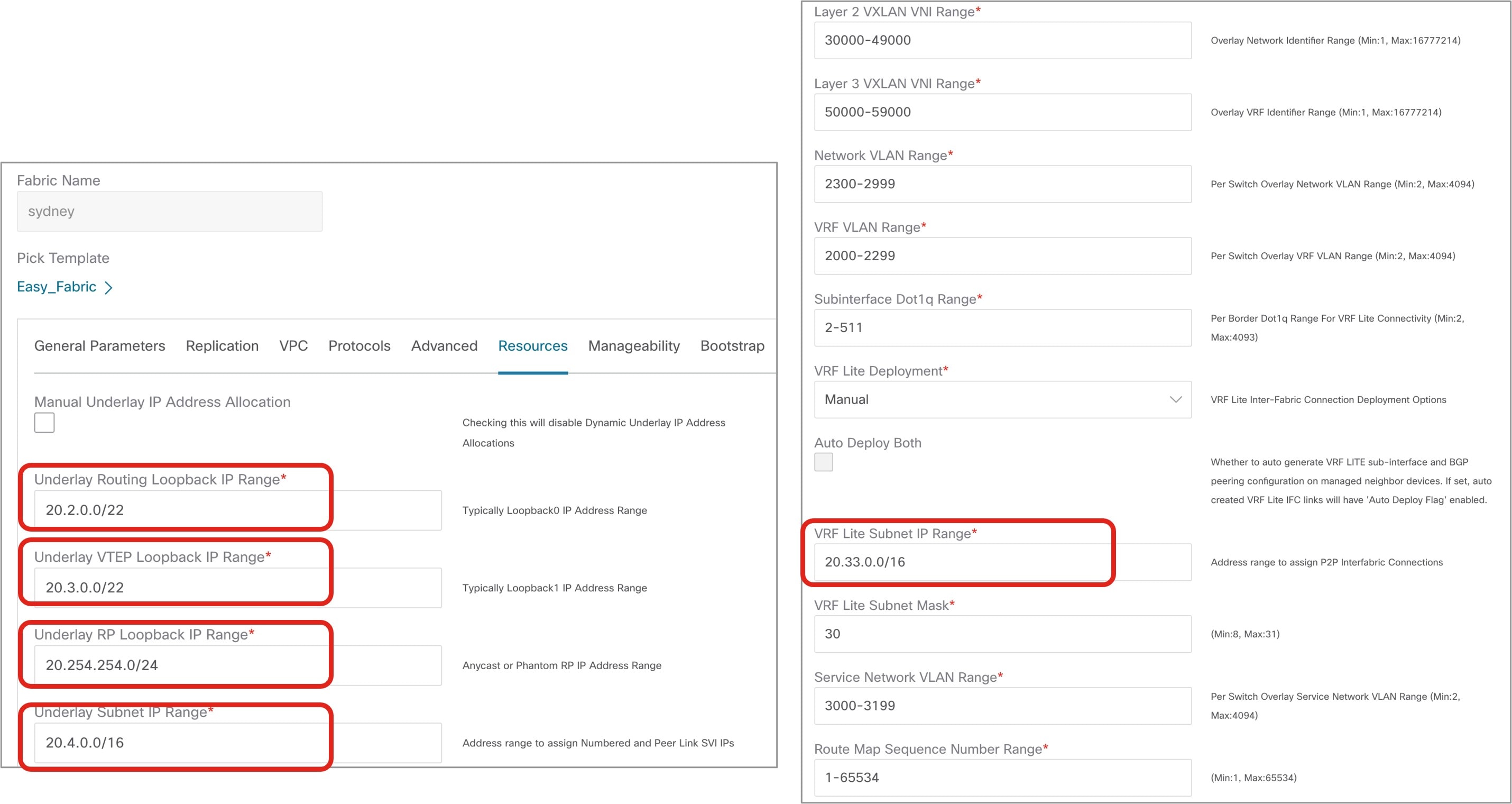Screen dimensions: 1512x804
Task: Click the 'Overlay Network Identifier Range' description
Action: click(1335, 41)
